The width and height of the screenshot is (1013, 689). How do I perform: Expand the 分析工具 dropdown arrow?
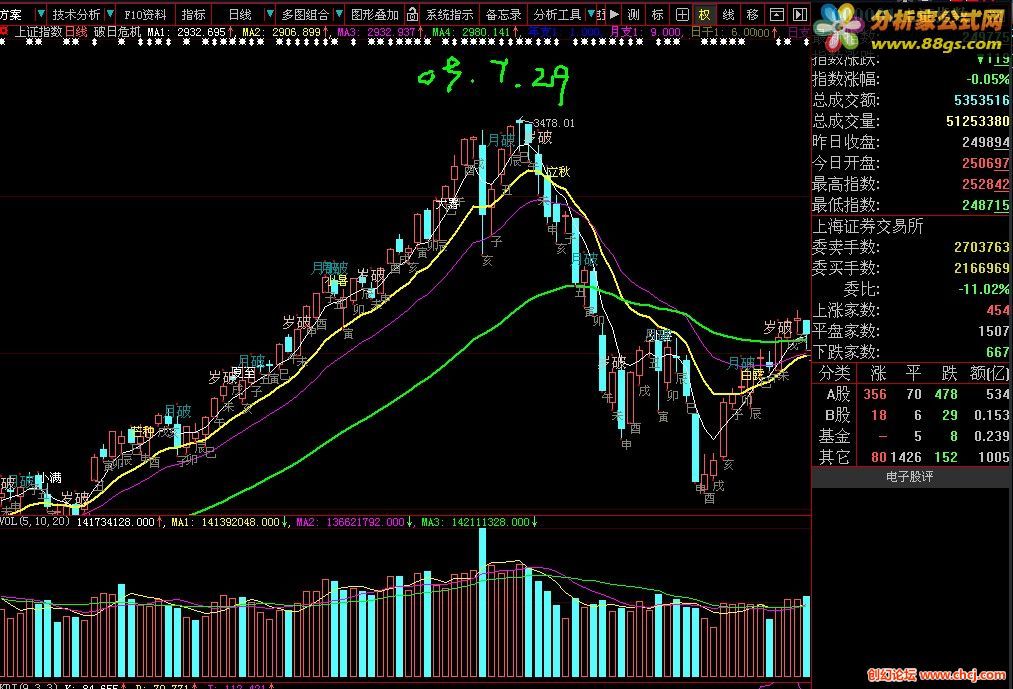590,14
